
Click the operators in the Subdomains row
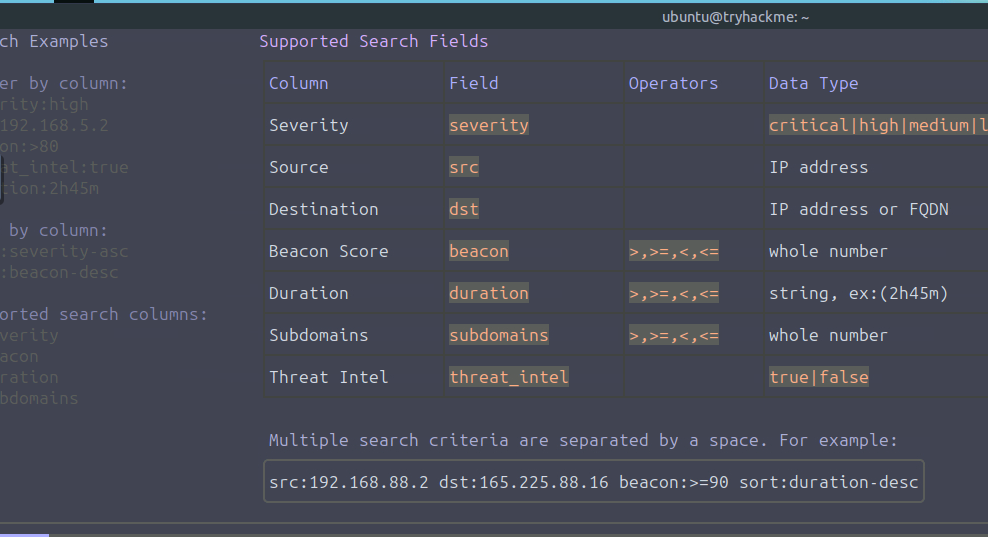coord(674,335)
